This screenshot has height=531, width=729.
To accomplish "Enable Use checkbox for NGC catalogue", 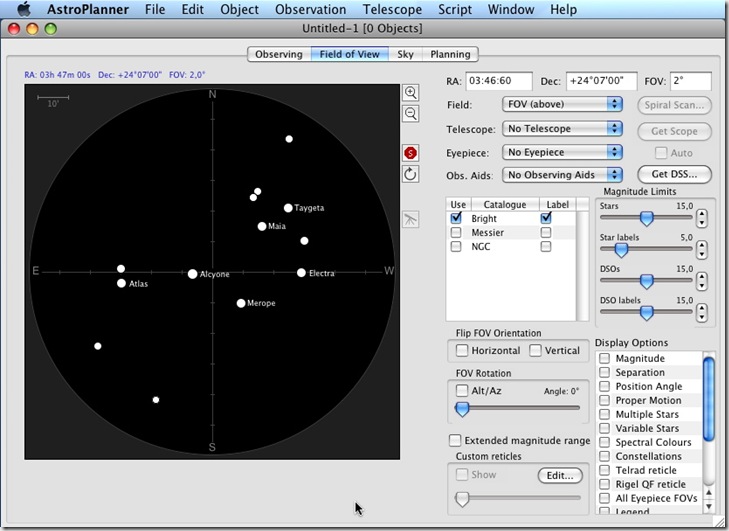I will click(x=456, y=246).
